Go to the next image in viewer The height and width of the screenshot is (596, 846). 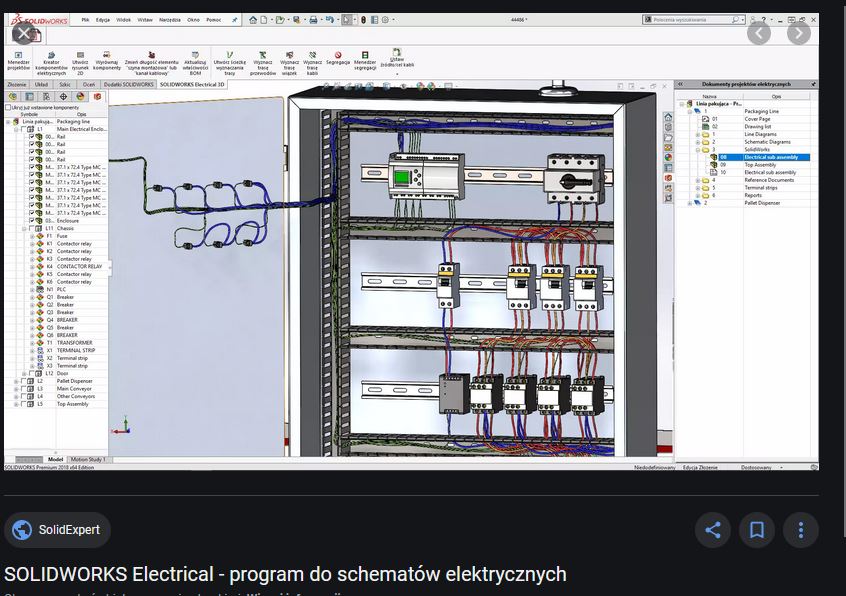coord(799,33)
